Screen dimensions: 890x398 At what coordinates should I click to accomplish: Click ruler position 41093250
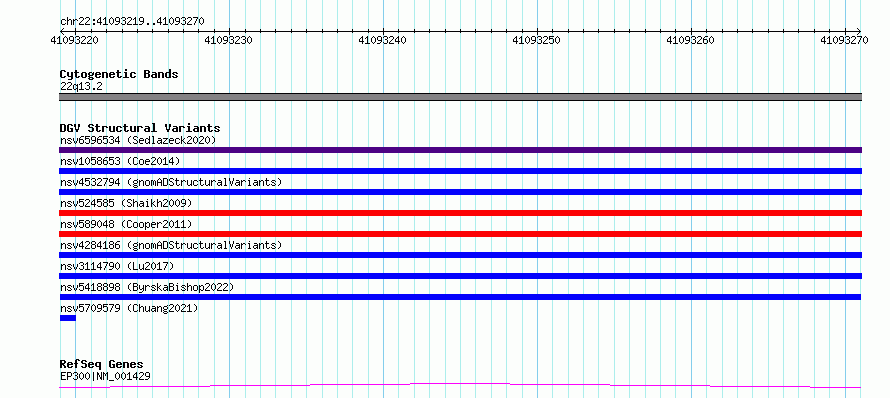pyautogui.click(x=537, y=40)
